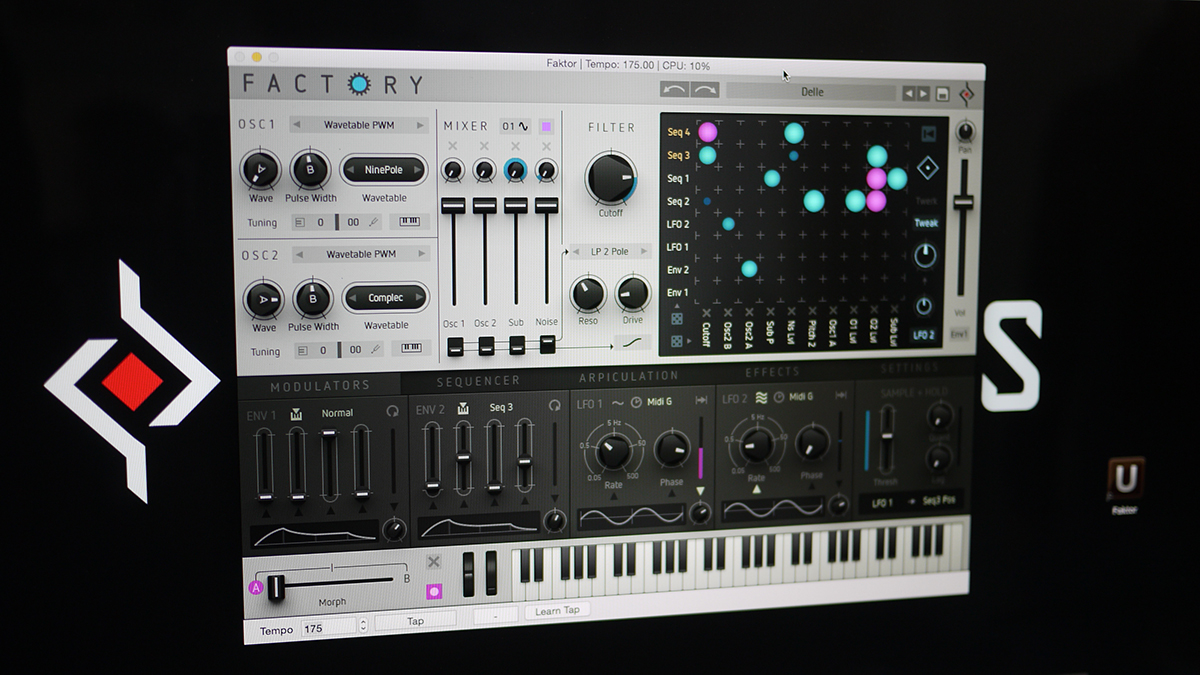Click the LFO 2 clock sync icon

click(778, 397)
